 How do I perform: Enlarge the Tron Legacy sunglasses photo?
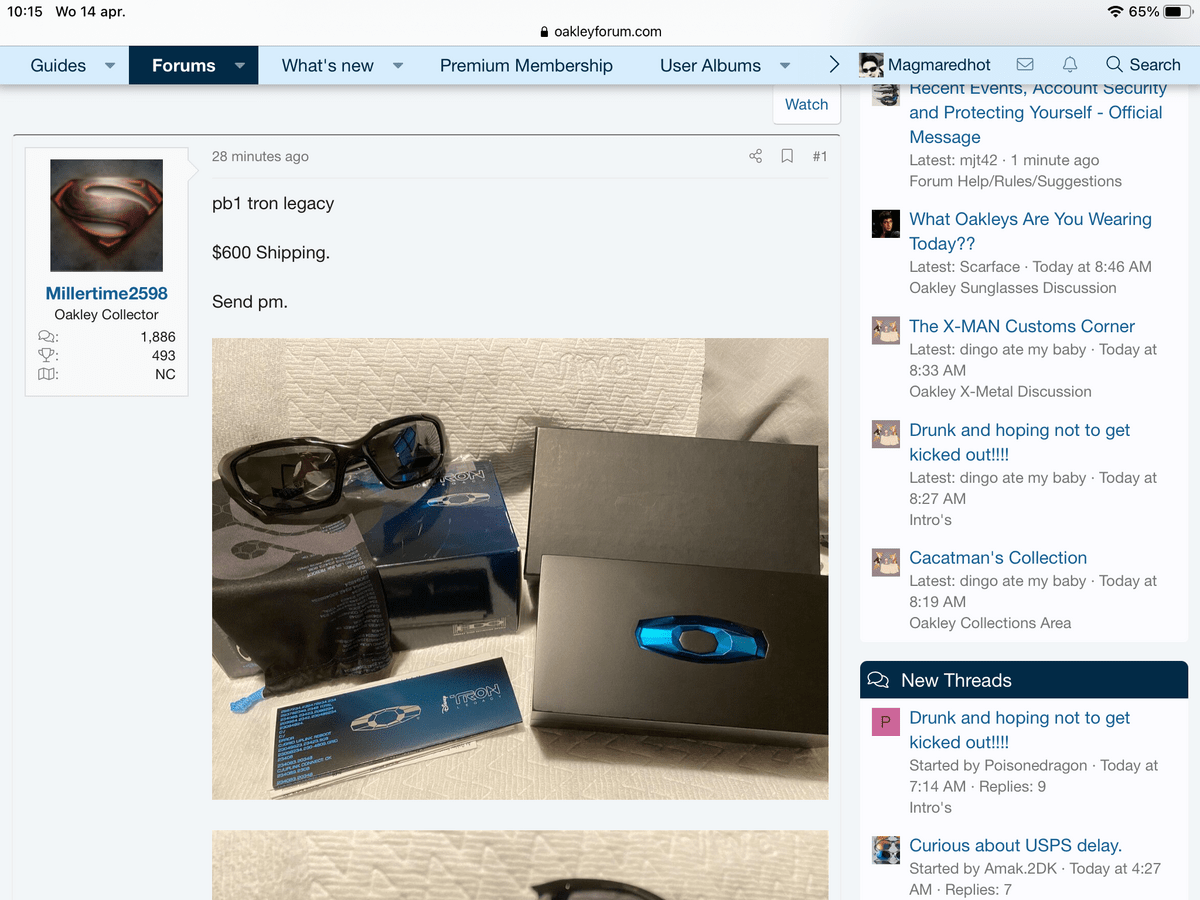pyautogui.click(x=520, y=568)
